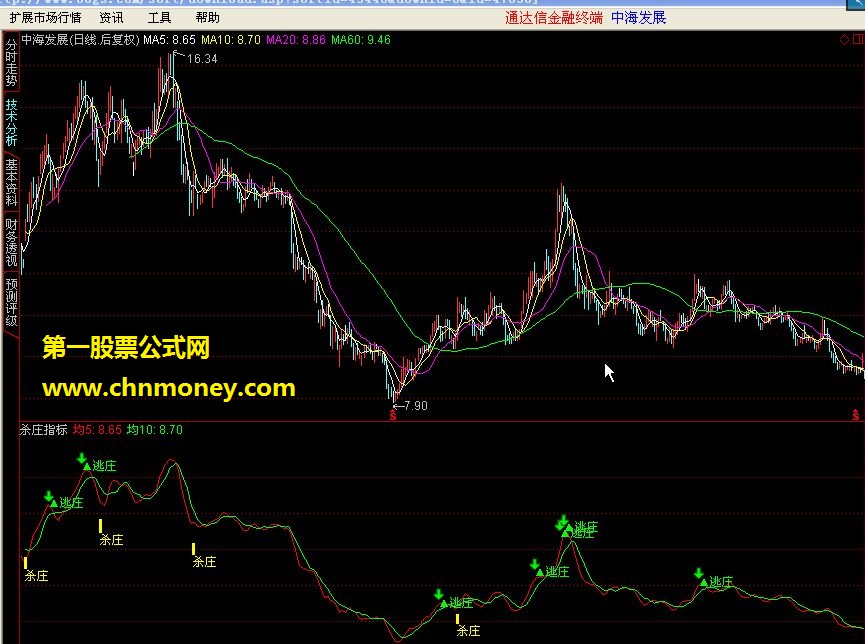Select the 杀庄指标 sub-chart title
The width and height of the screenshot is (865, 644).
44,429
